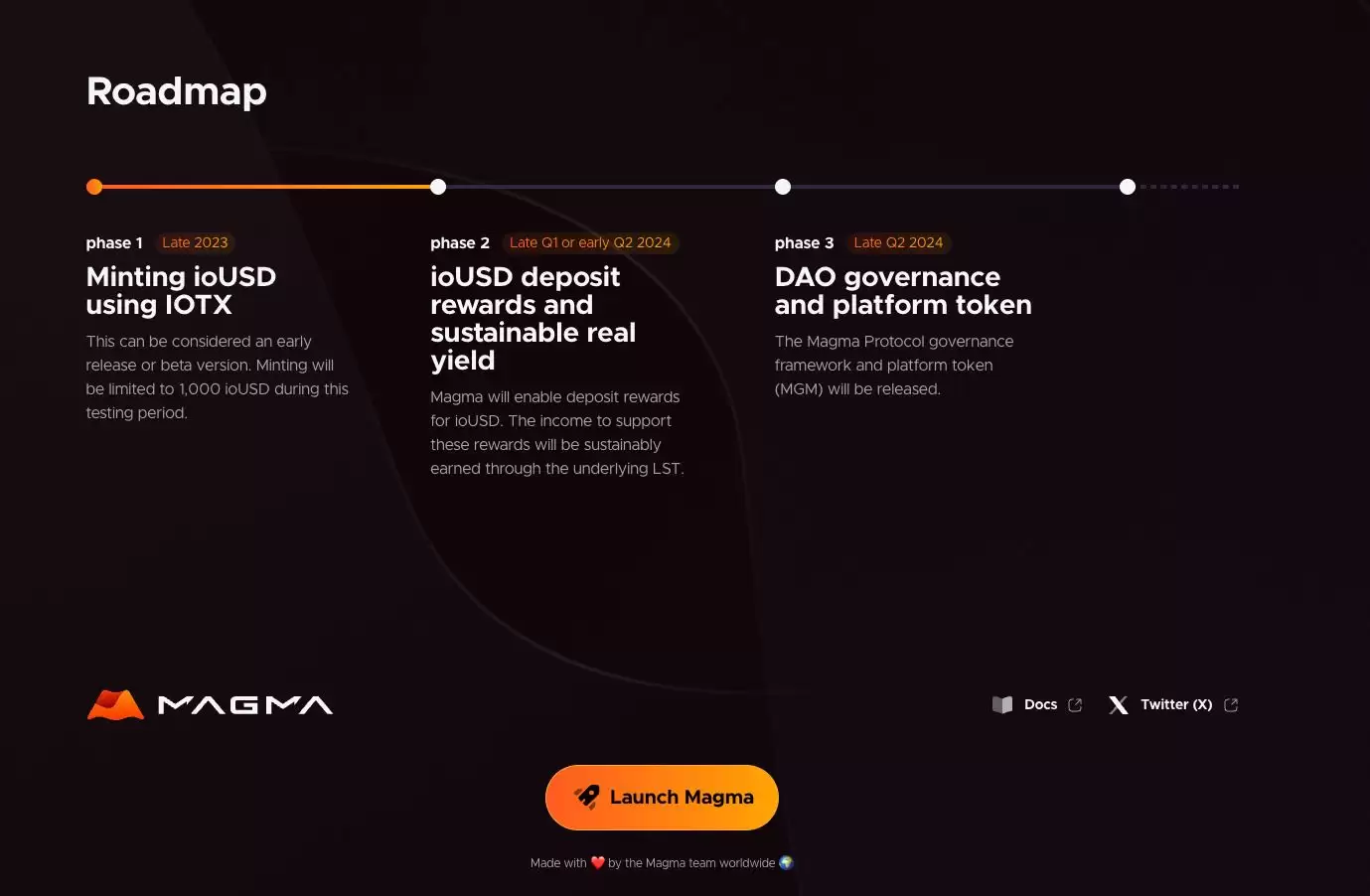The width and height of the screenshot is (1370, 896).
Task: Click the rocket icon on Launch Magma button
Action: [588, 797]
